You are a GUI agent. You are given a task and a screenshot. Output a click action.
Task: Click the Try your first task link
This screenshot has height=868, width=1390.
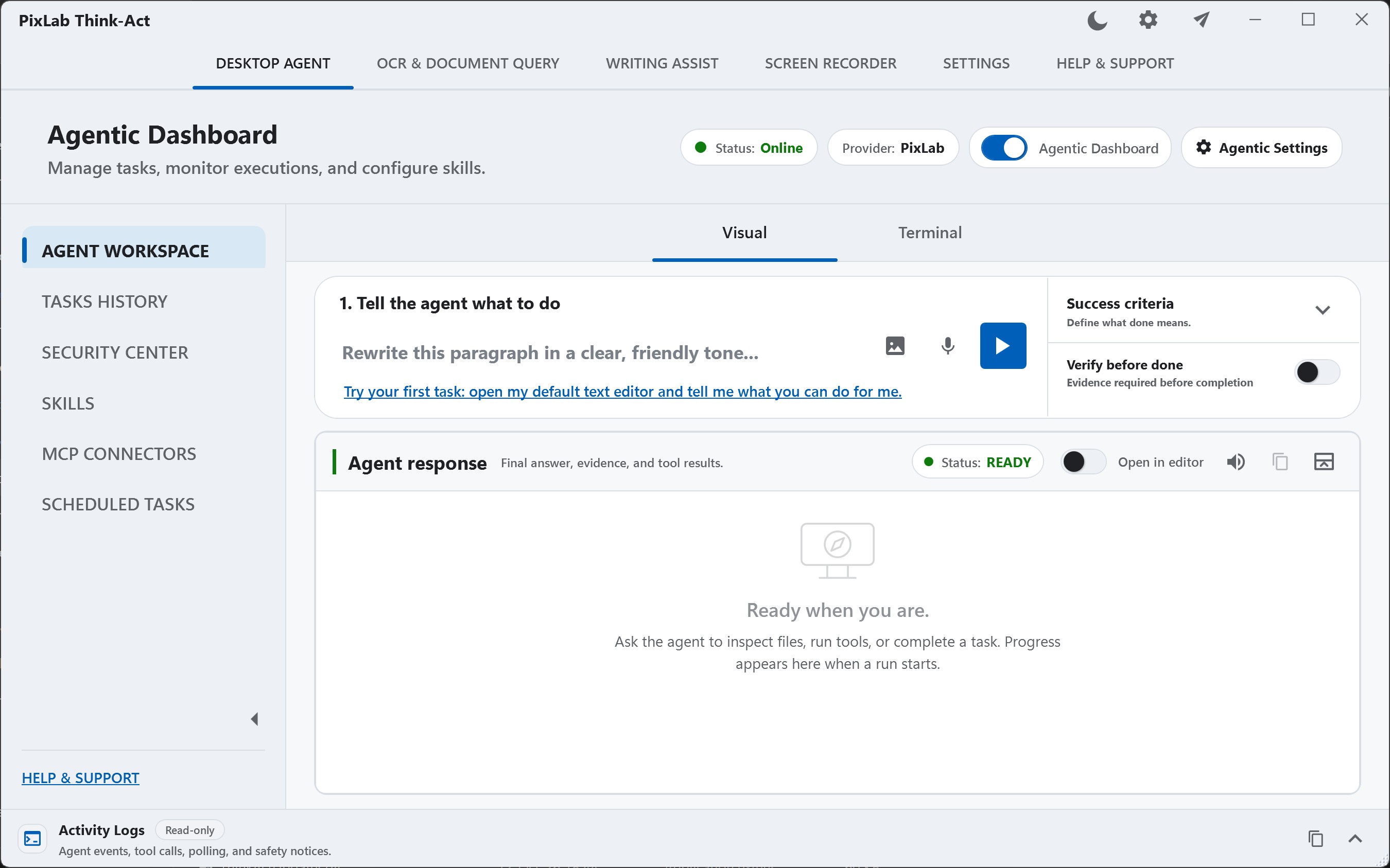click(x=622, y=392)
